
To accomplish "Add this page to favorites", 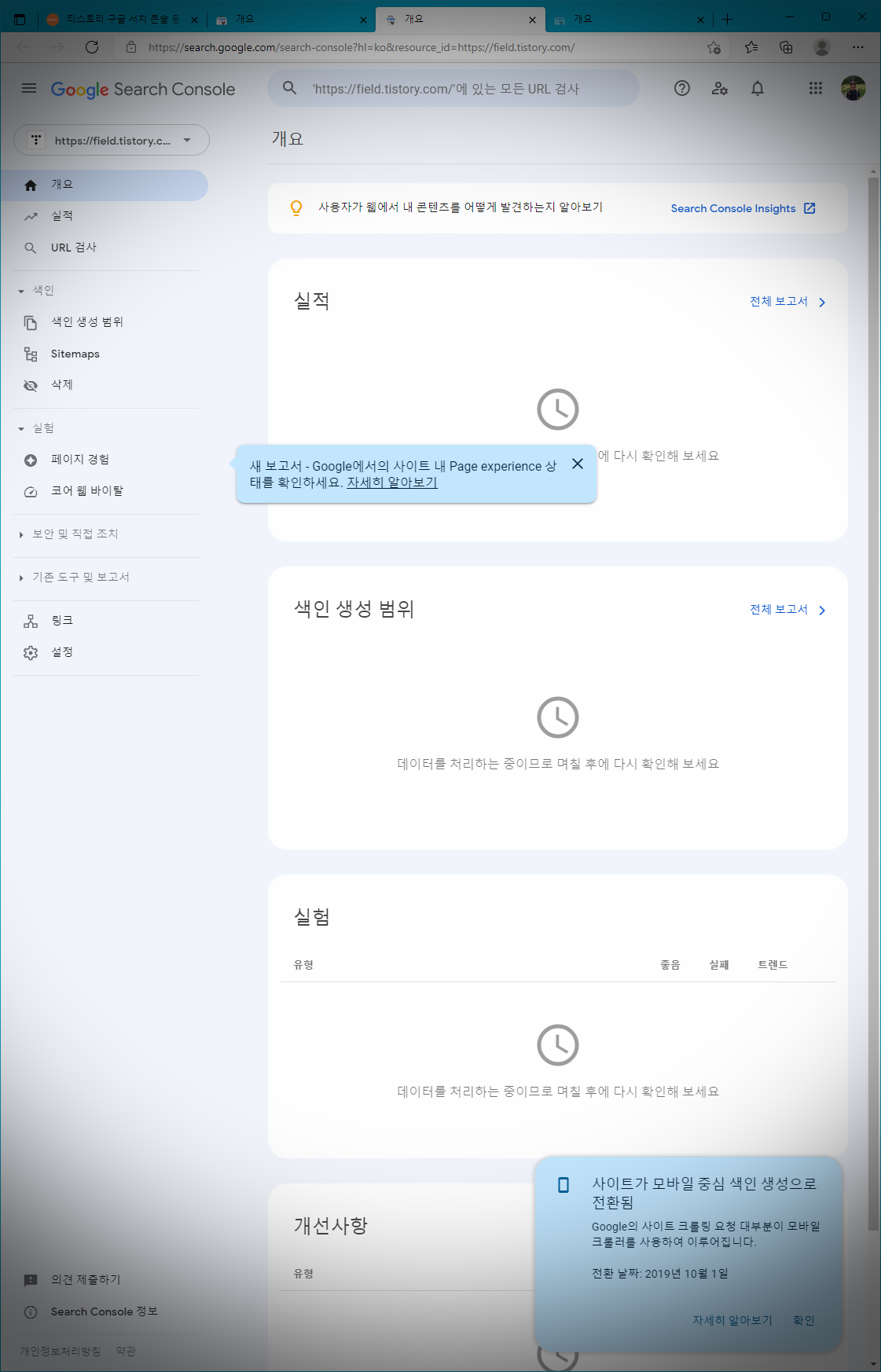I will click(714, 47).
